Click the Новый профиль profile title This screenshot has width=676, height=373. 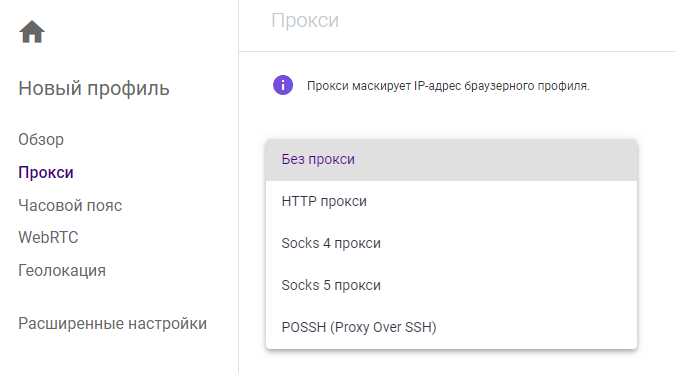click(x=94, y=88)
